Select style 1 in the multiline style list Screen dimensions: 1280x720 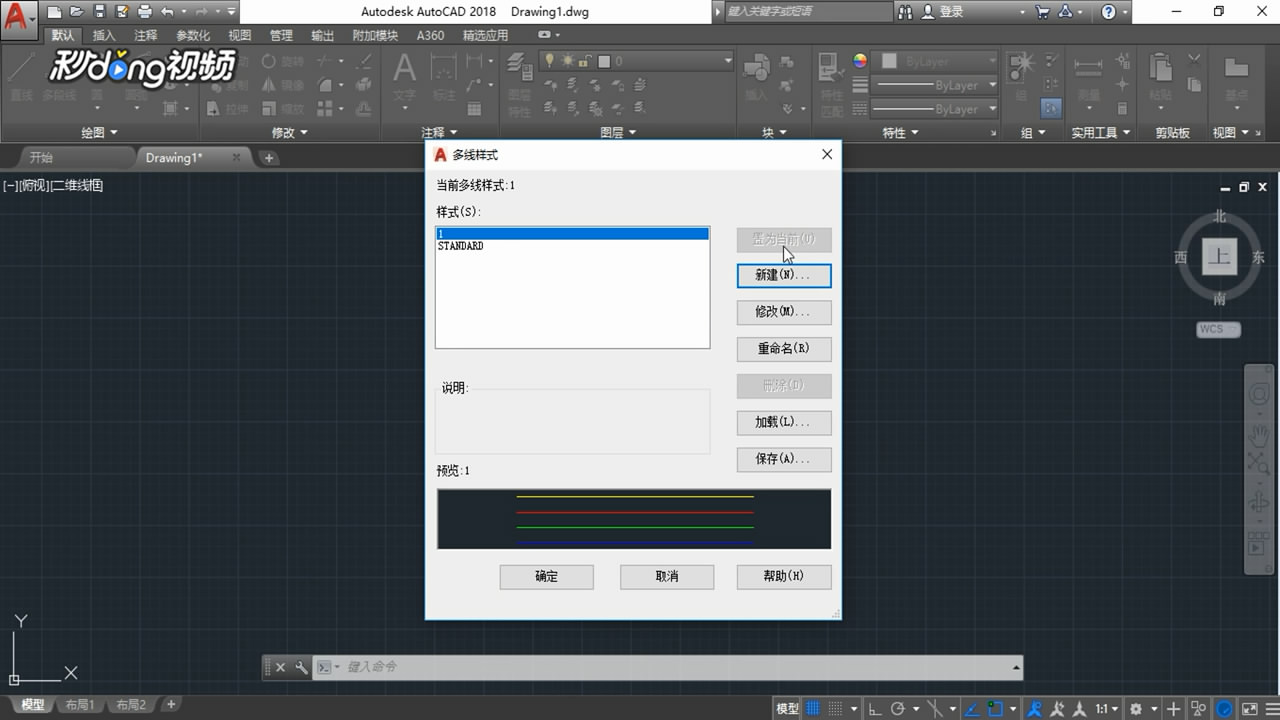[572, 234]
